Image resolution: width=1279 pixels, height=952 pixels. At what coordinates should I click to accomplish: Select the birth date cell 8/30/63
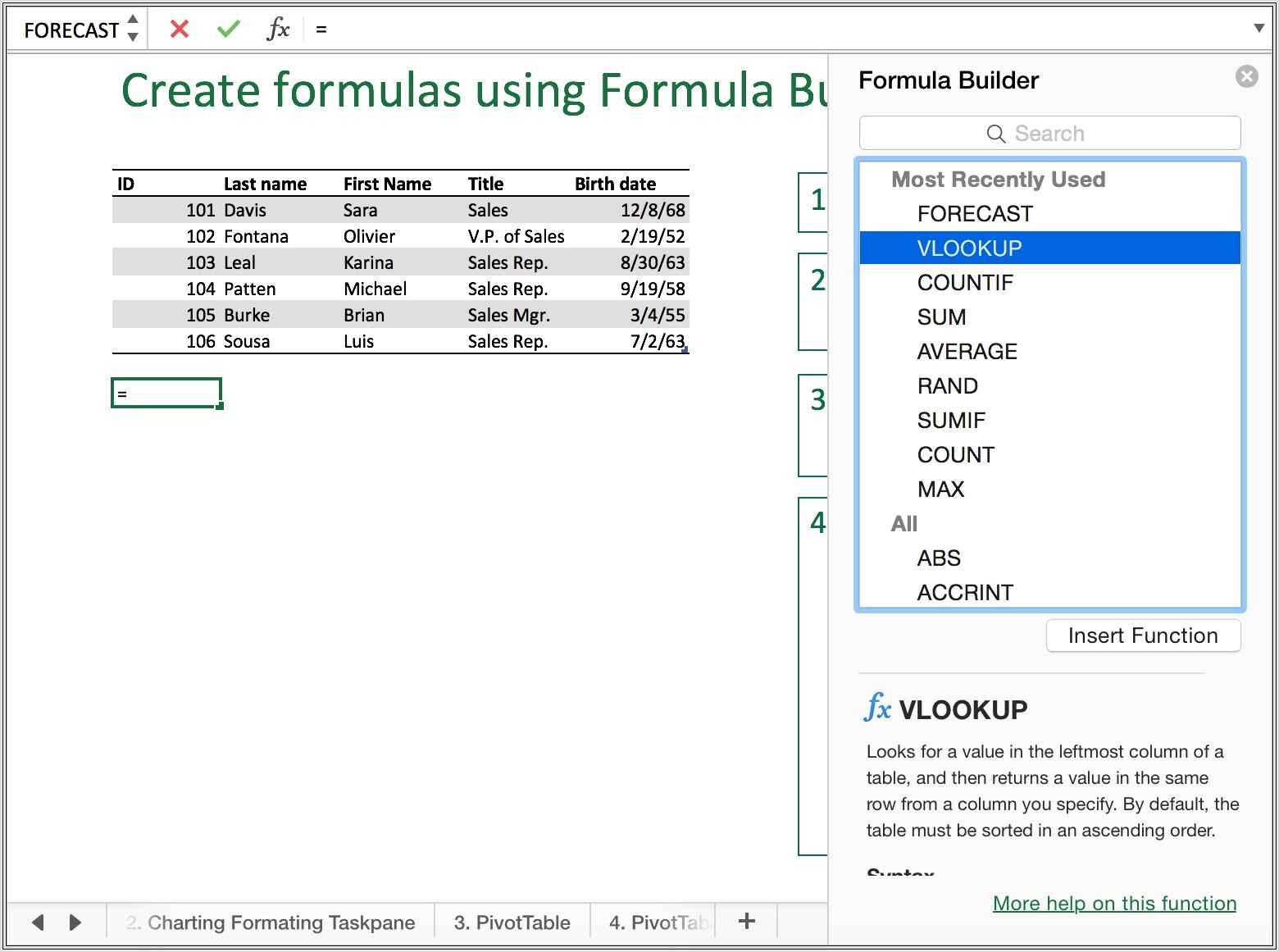pyautogui.click(x=653, y=262)
